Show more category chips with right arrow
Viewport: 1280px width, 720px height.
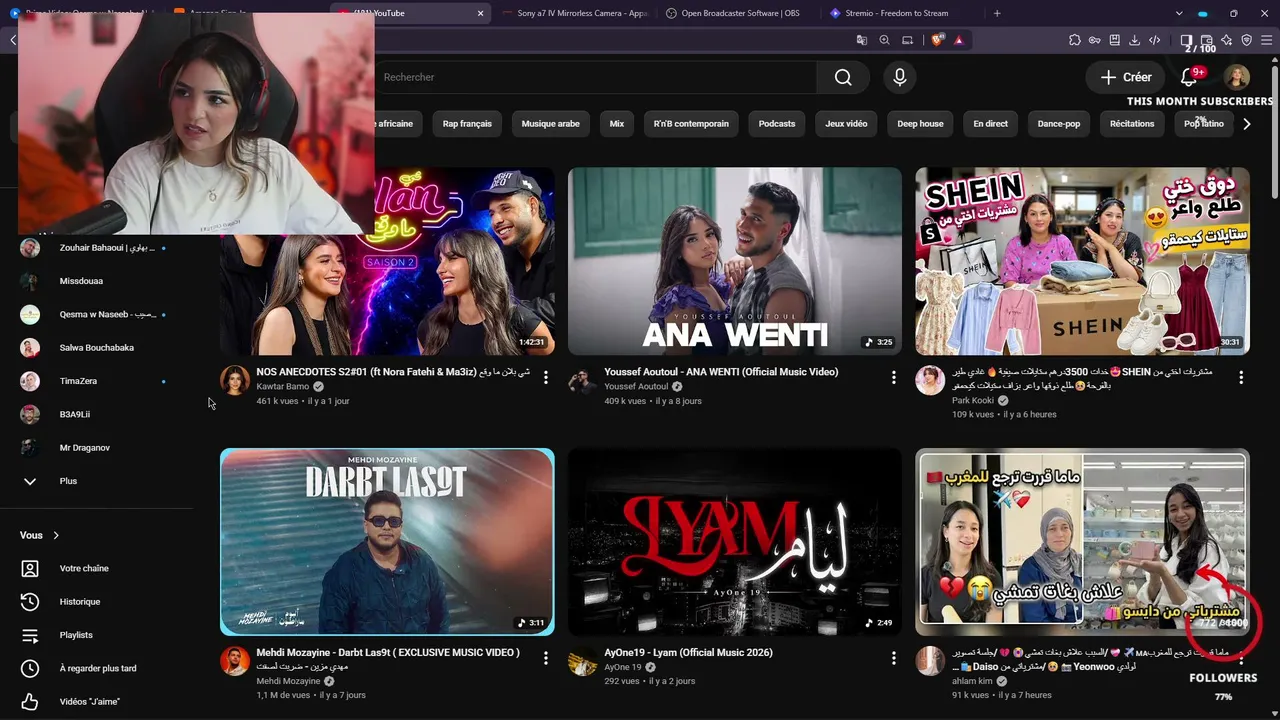pos(1246,124)
